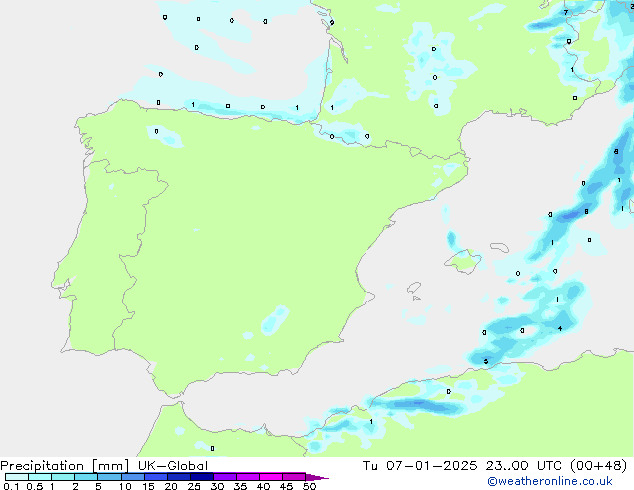
Task: Click the legend label '30'
Action: (x=217, y=486)
